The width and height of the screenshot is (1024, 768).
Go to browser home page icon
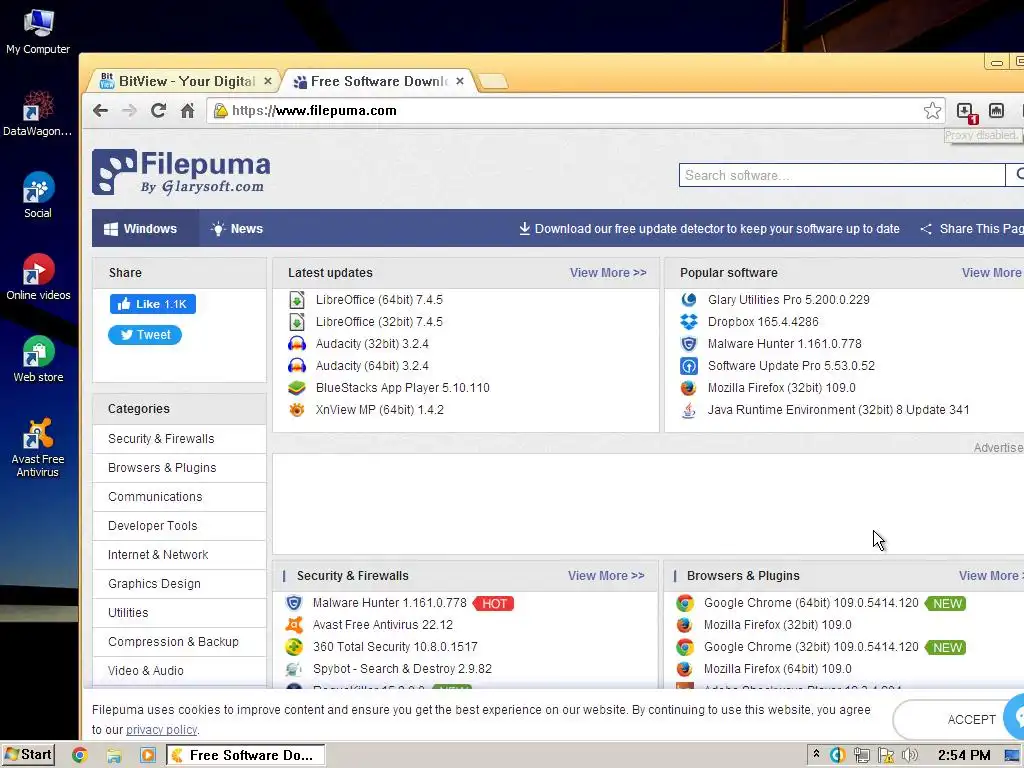pos(187,110)
